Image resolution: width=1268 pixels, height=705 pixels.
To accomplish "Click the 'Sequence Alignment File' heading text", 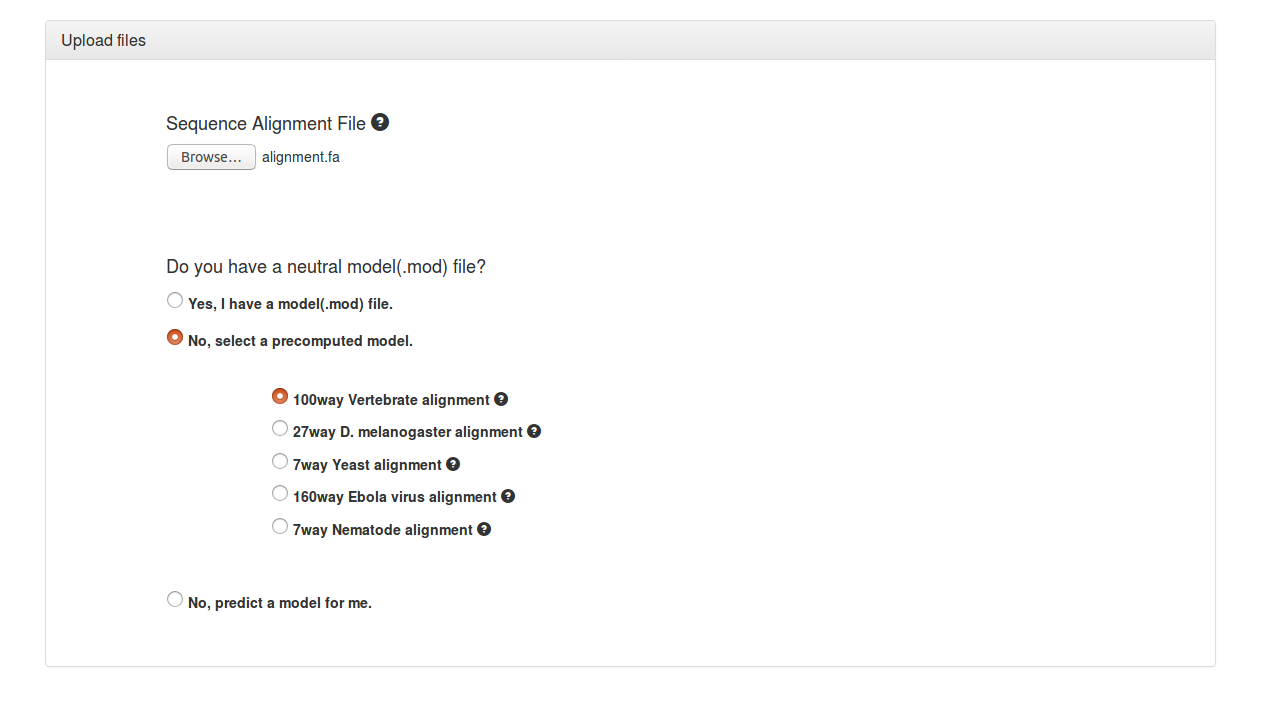I will click(266, 124).
